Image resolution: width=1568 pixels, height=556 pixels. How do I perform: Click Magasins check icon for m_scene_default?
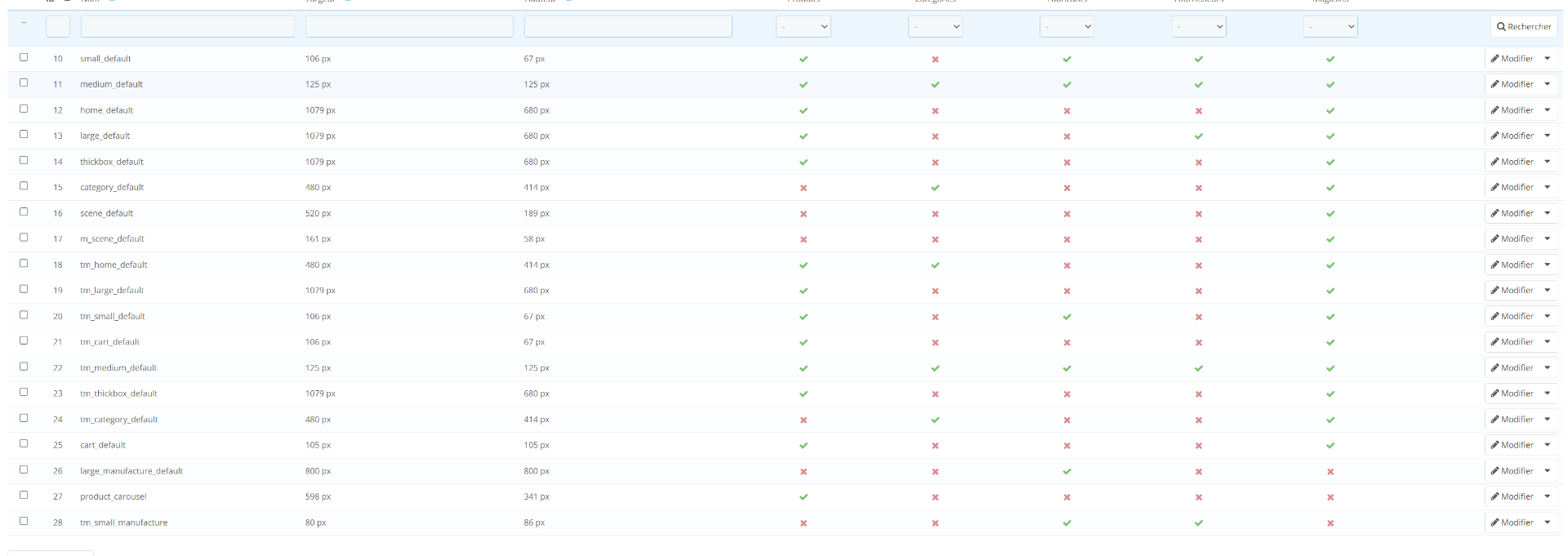point(1330,239)
